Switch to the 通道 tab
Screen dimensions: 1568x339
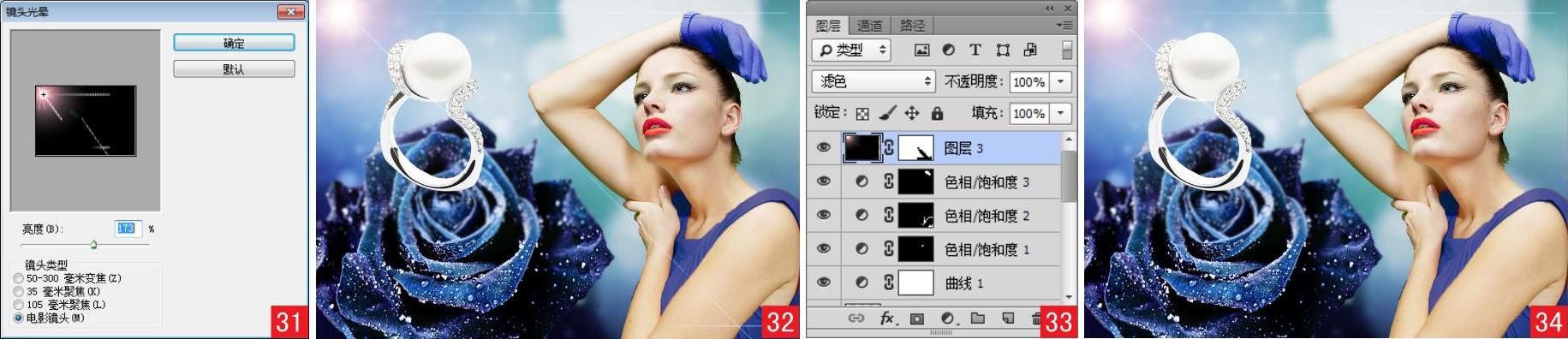point(870,26)
